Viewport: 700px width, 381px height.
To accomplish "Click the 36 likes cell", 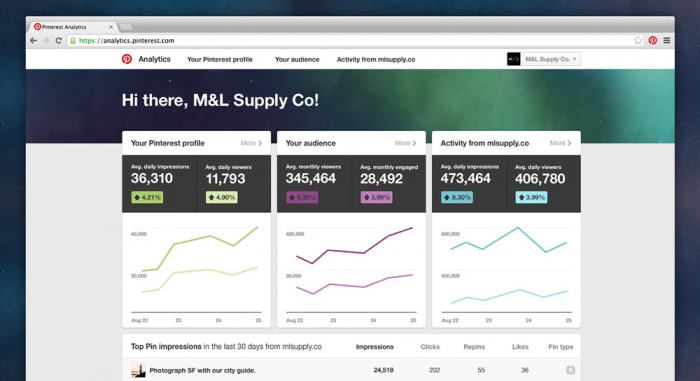I will 525,370.
